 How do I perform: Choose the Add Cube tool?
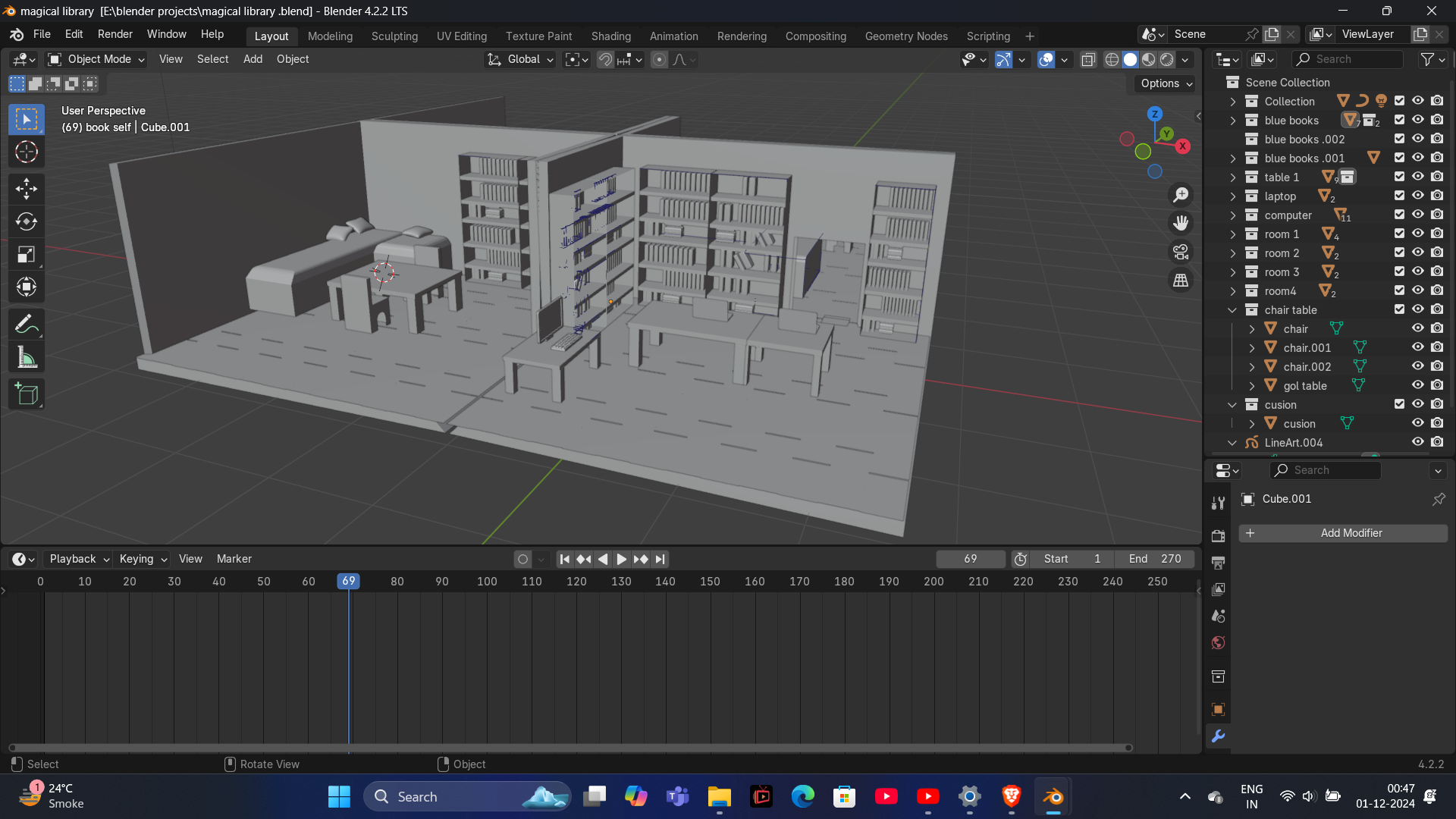[x=27, y=394]
